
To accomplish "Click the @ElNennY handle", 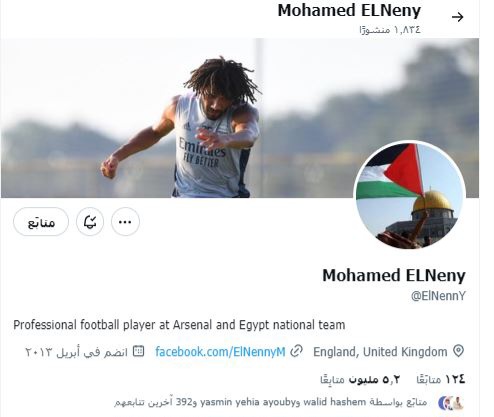I will (x=438, y=296).
